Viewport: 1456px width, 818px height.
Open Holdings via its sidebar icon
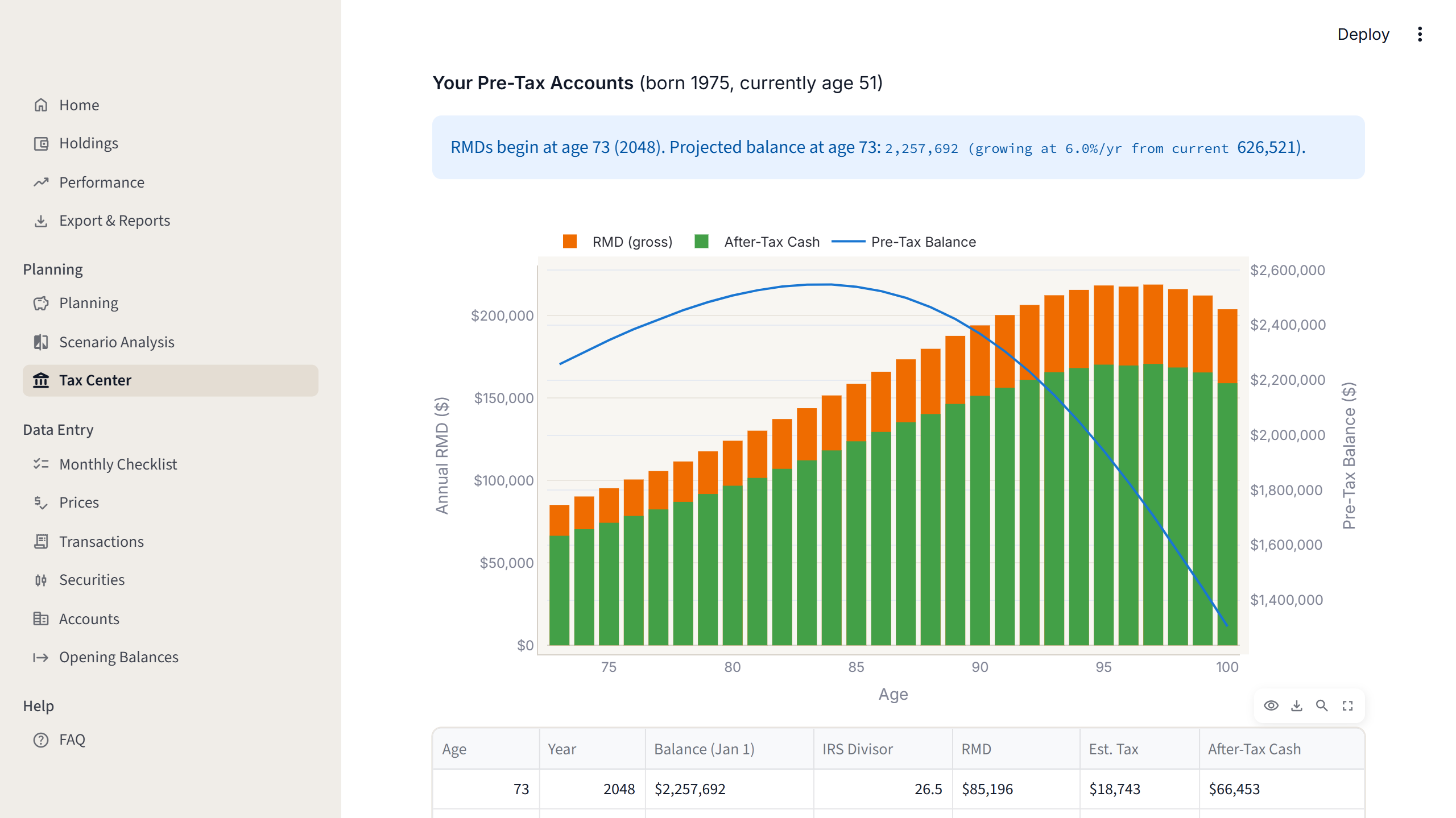40,143
